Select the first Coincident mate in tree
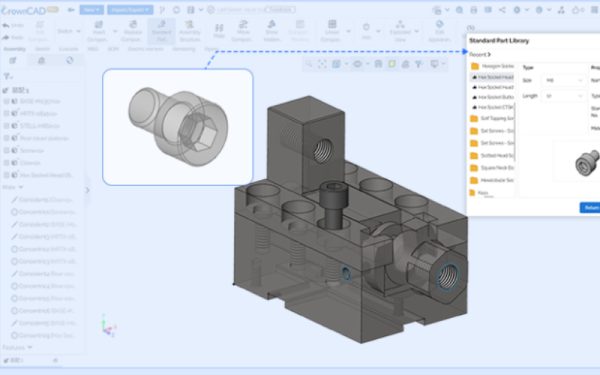 (43, 200)
